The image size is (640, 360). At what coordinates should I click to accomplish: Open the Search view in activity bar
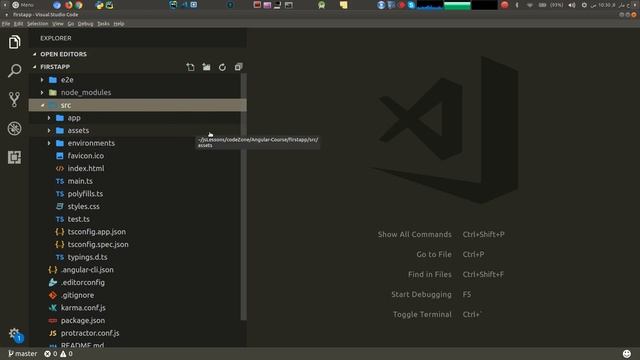pos(14,71)
